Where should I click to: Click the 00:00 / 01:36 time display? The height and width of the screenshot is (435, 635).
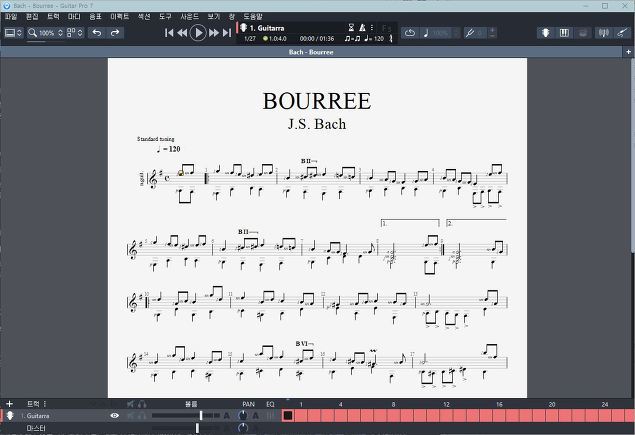[x=317, y=38]
